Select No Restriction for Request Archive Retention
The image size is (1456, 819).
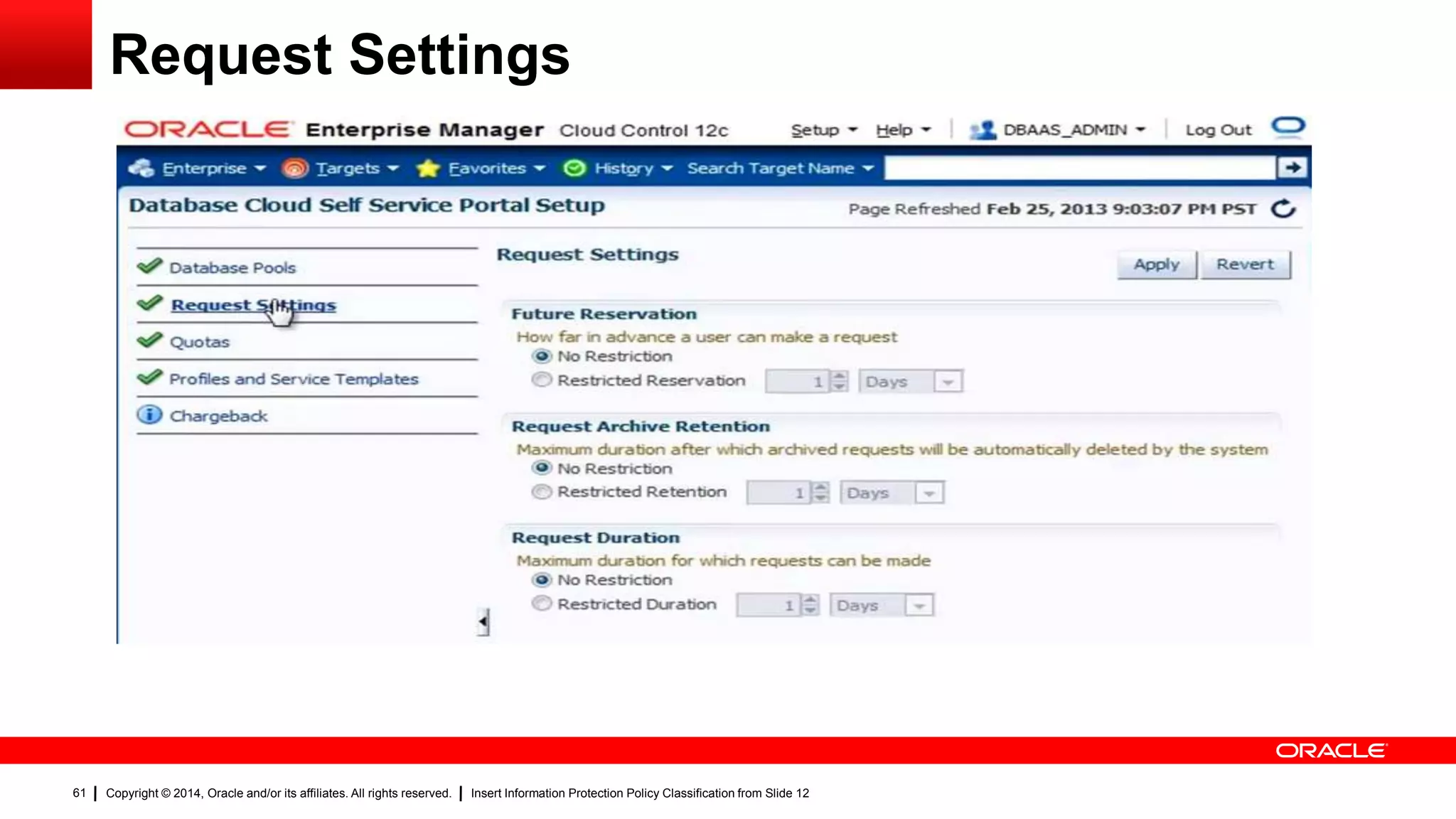(x=542, y=468)
